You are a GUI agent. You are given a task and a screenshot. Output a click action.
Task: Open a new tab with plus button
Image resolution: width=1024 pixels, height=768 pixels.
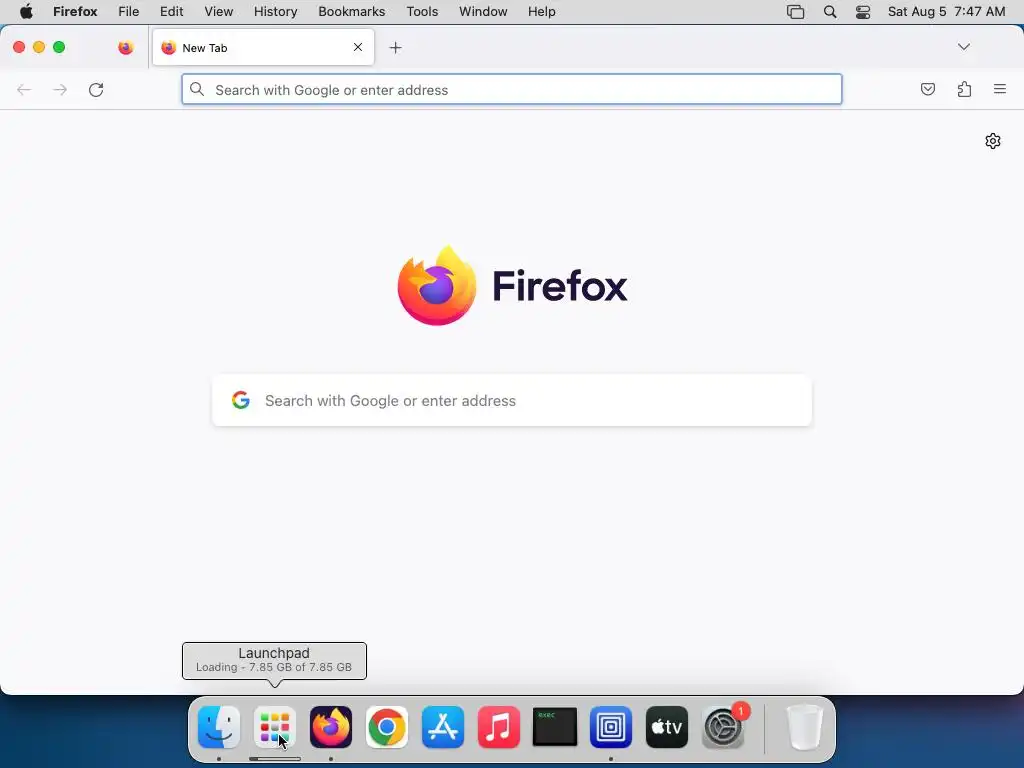pos(395,48)
